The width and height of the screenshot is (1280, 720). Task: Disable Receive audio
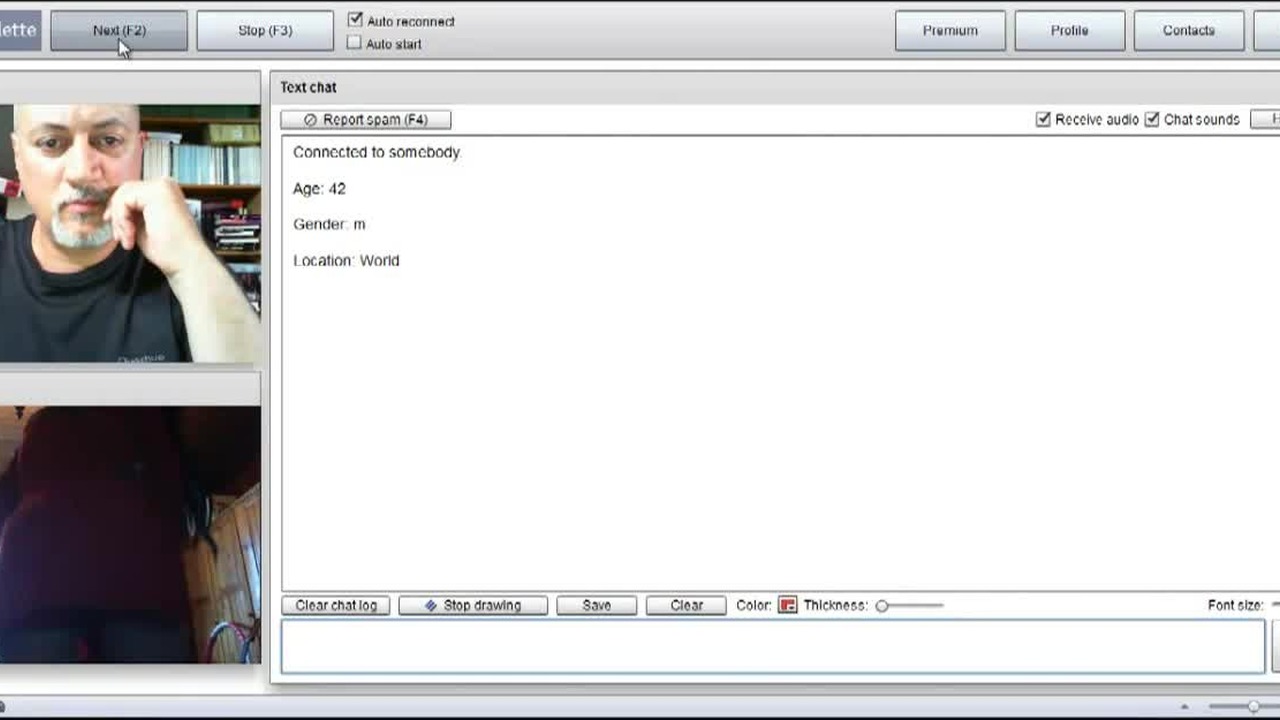(1044, 120)
